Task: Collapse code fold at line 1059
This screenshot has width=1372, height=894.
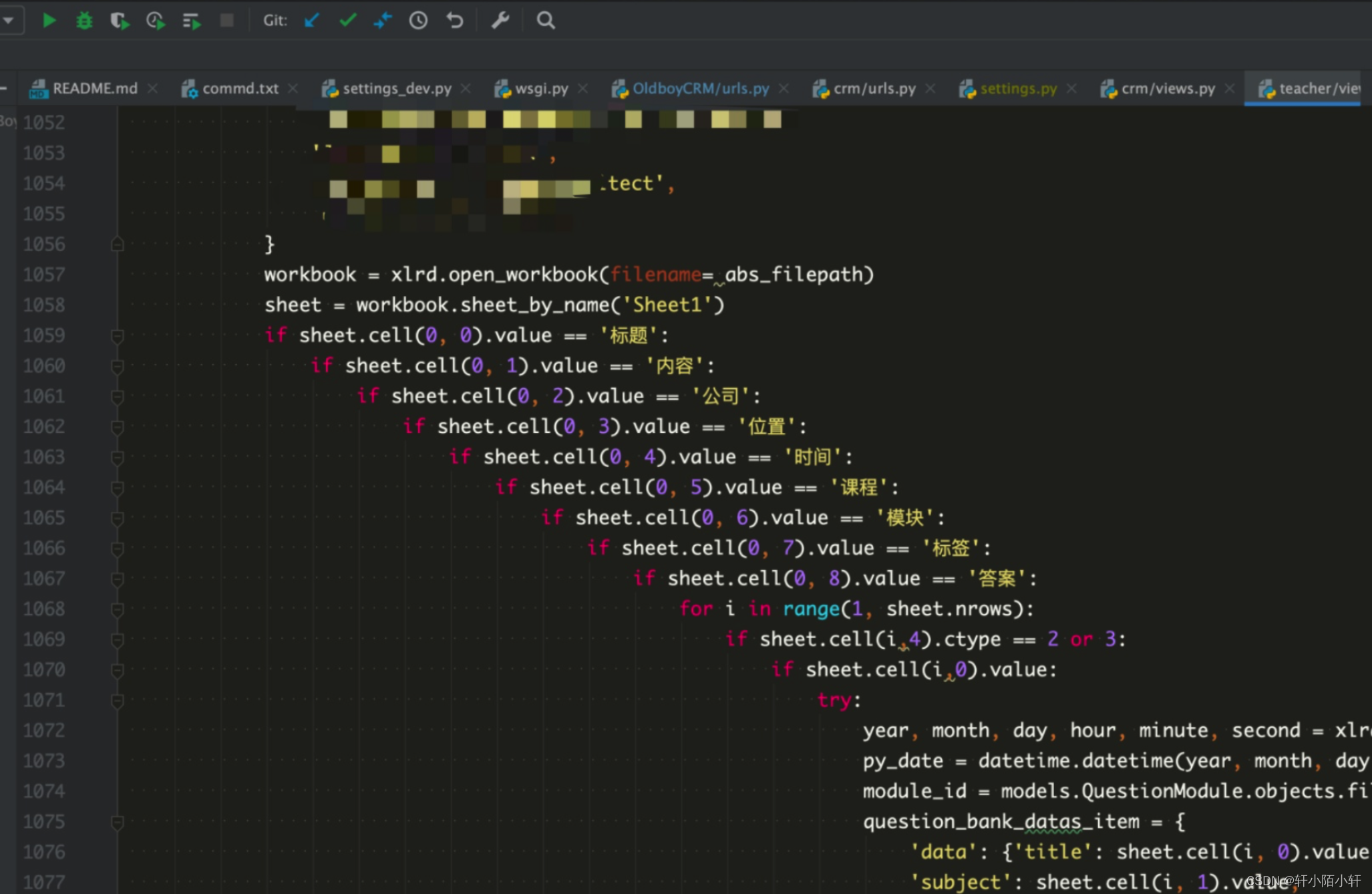Action: click(x=118, y=335)
